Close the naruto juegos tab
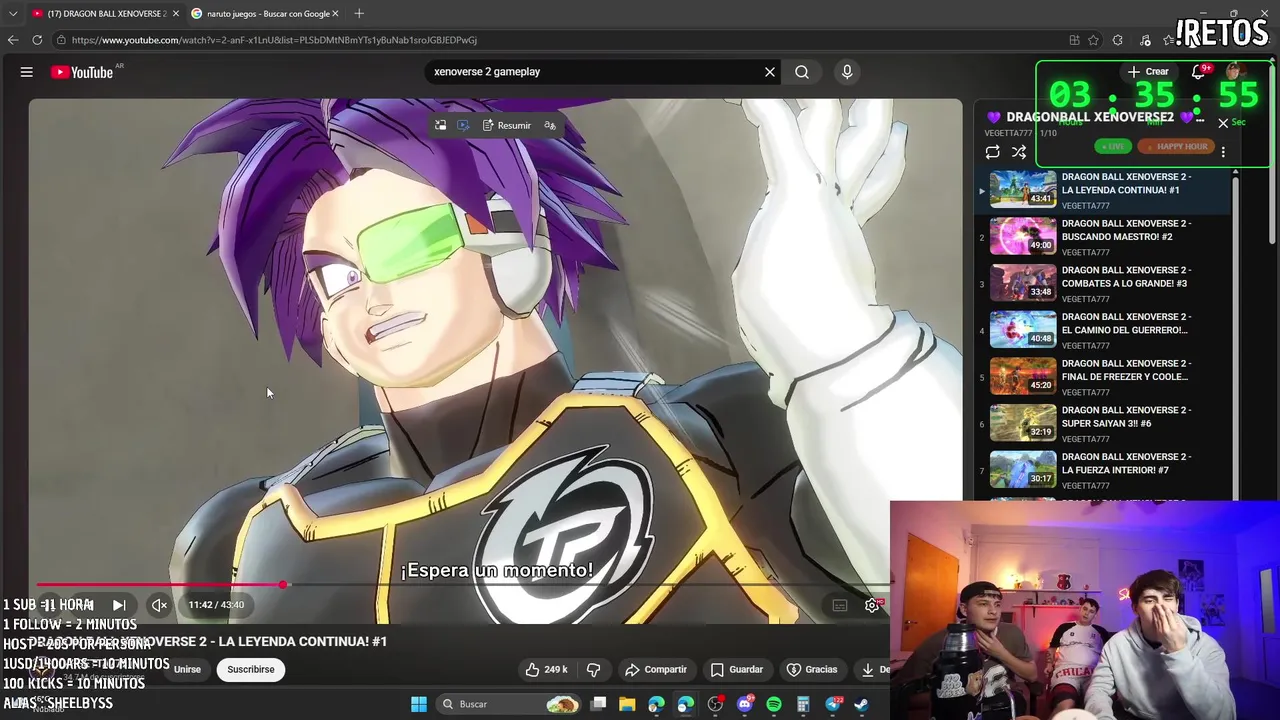Screen dimensions: 1280x720 [x=335, y=14]
